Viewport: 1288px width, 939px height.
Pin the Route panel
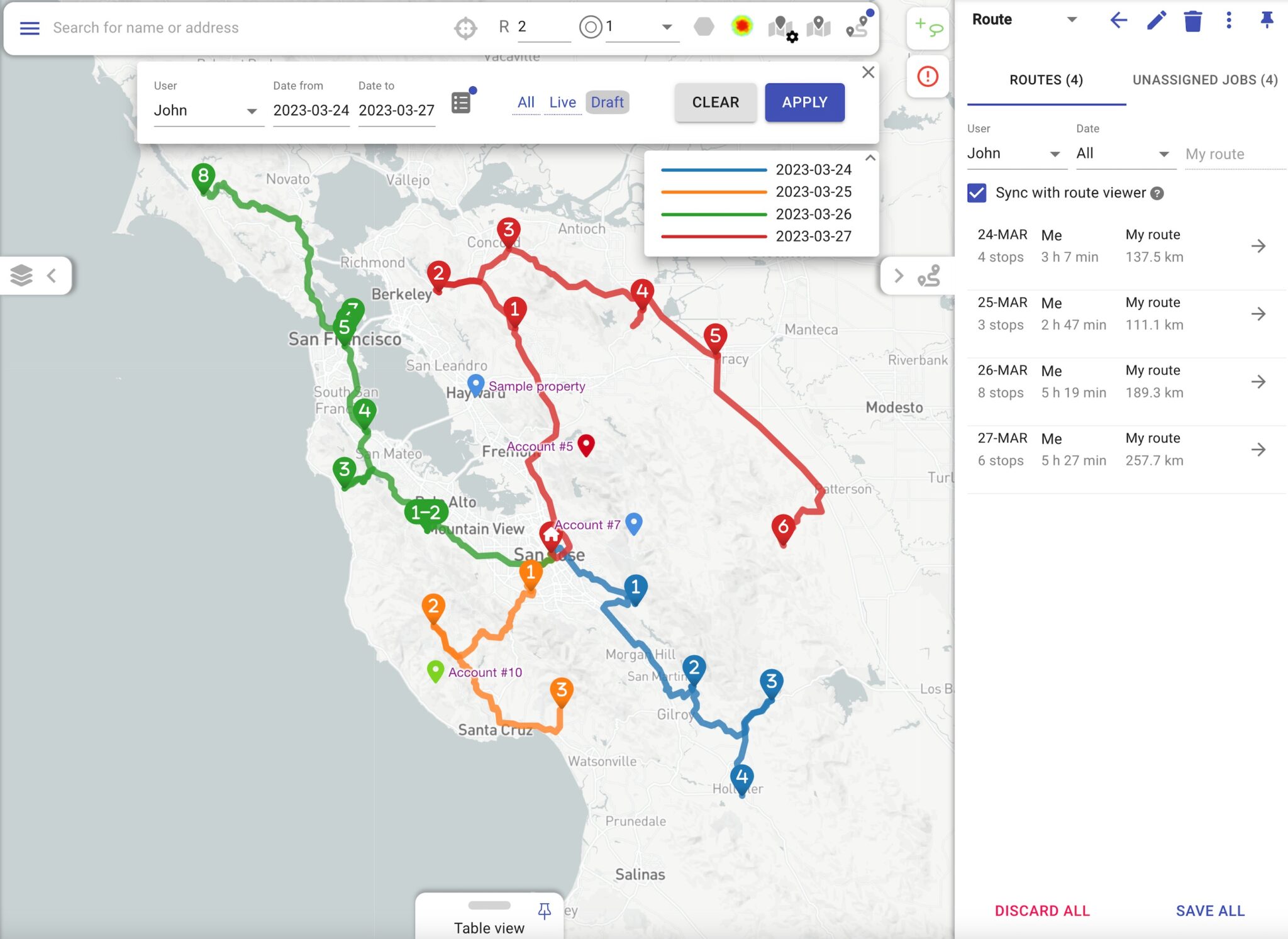(x=1268, y=21)
